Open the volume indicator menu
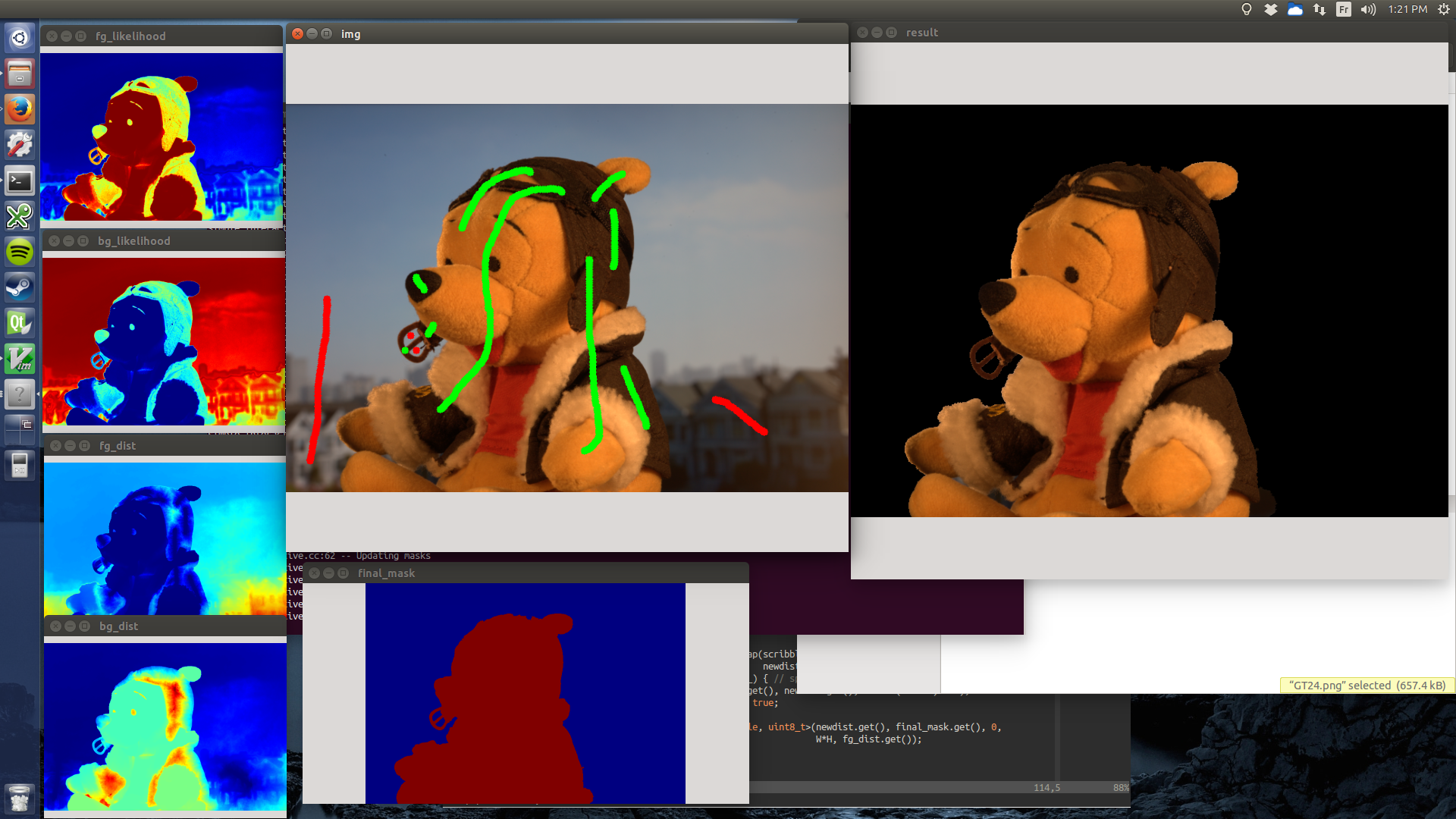 pos(1368,9)
